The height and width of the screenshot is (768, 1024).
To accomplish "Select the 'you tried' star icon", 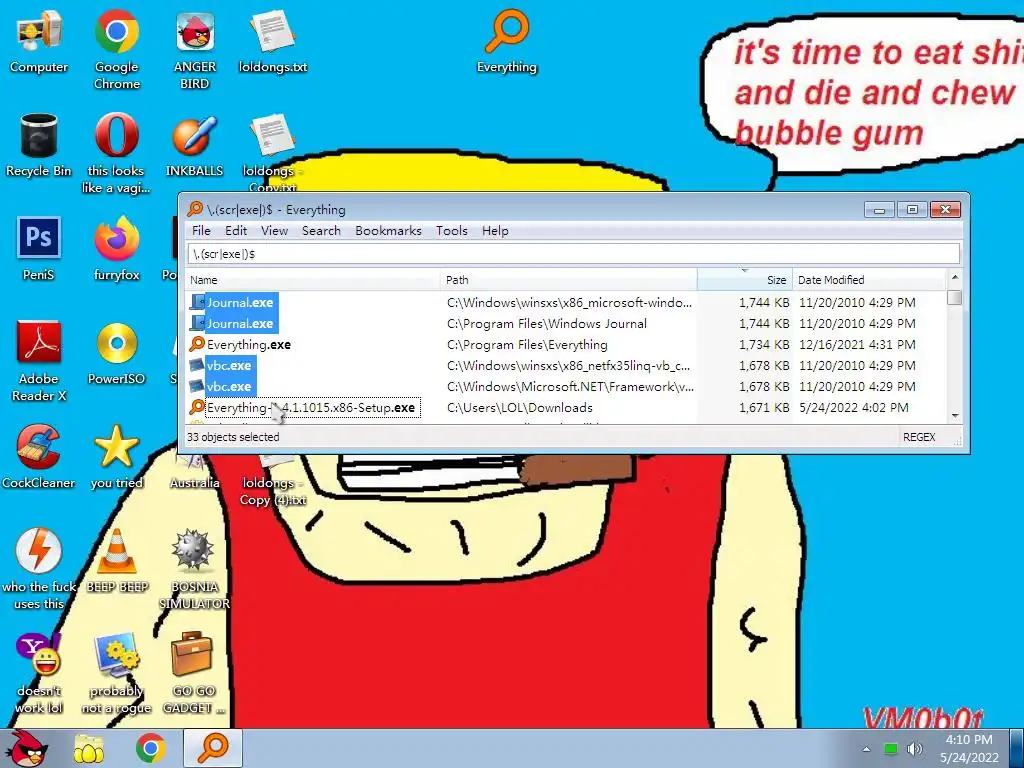I will coord(116,457).
